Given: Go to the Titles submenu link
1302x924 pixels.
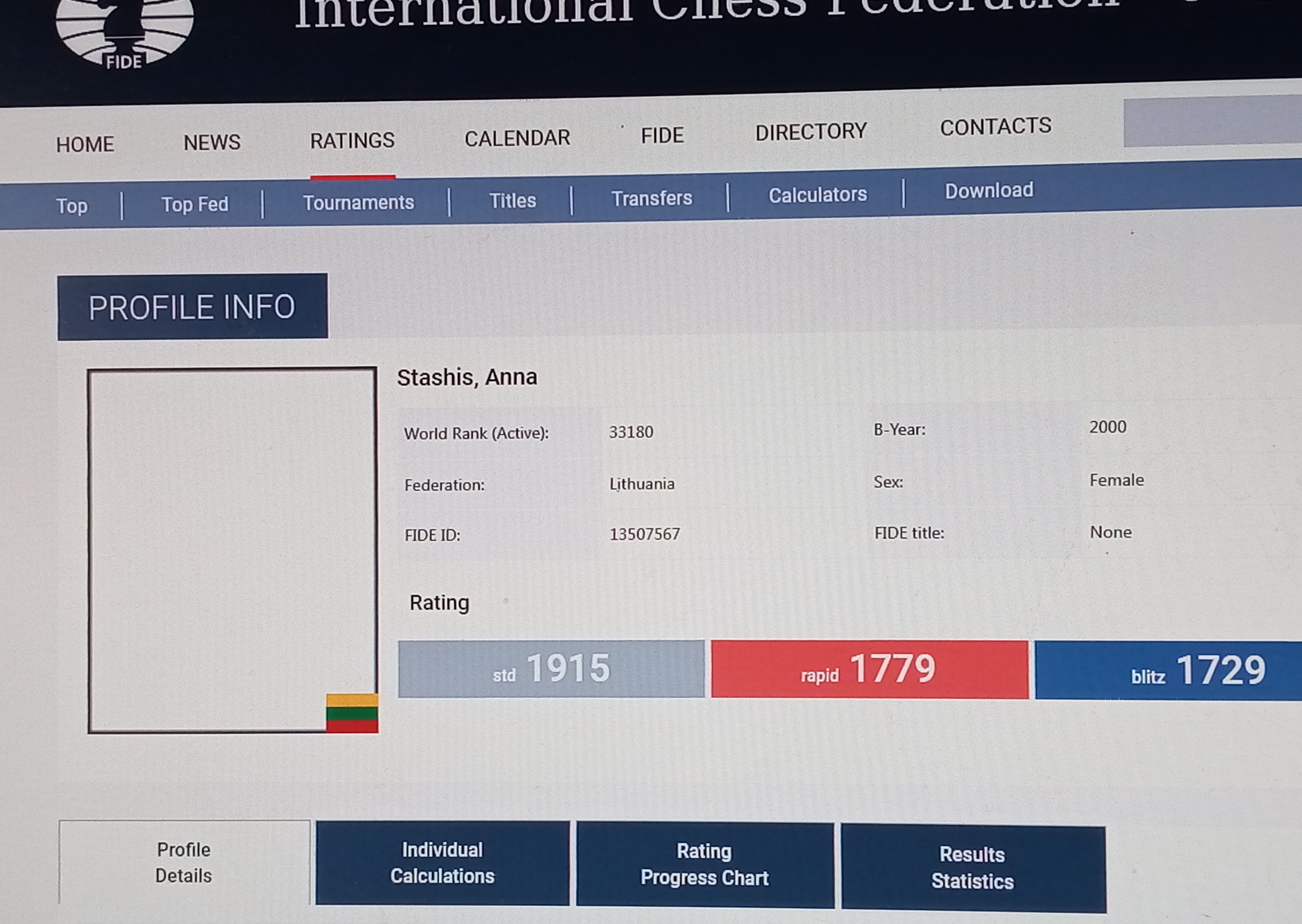Looking at the screenshot, I should pos(513,200).
